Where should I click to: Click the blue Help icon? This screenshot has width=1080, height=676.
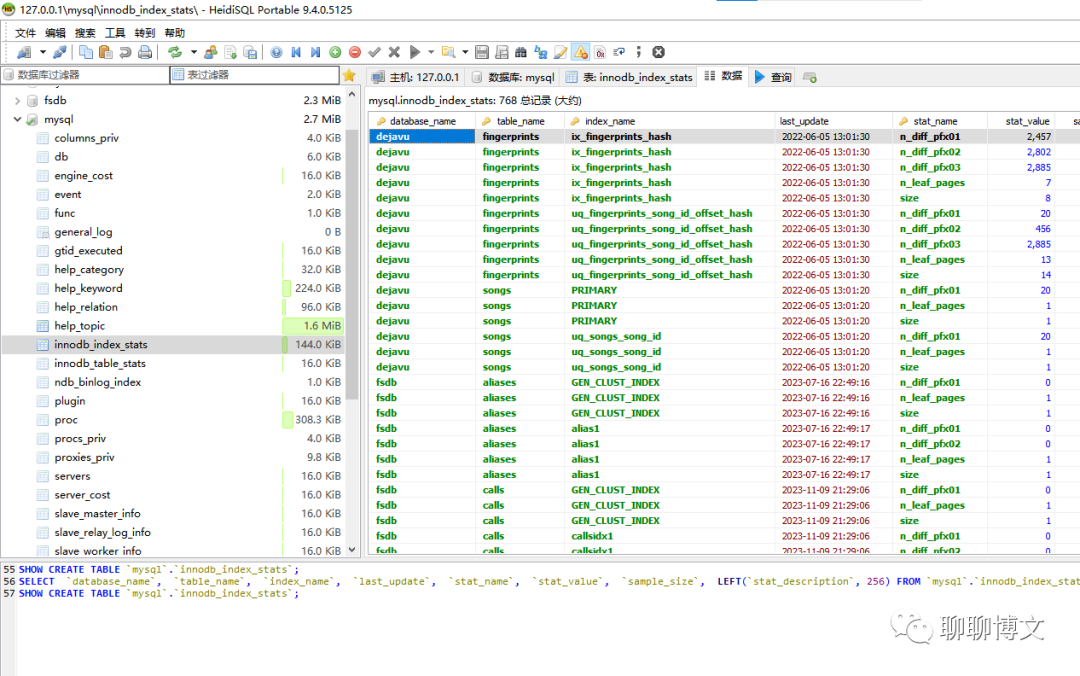pos(276,52)
